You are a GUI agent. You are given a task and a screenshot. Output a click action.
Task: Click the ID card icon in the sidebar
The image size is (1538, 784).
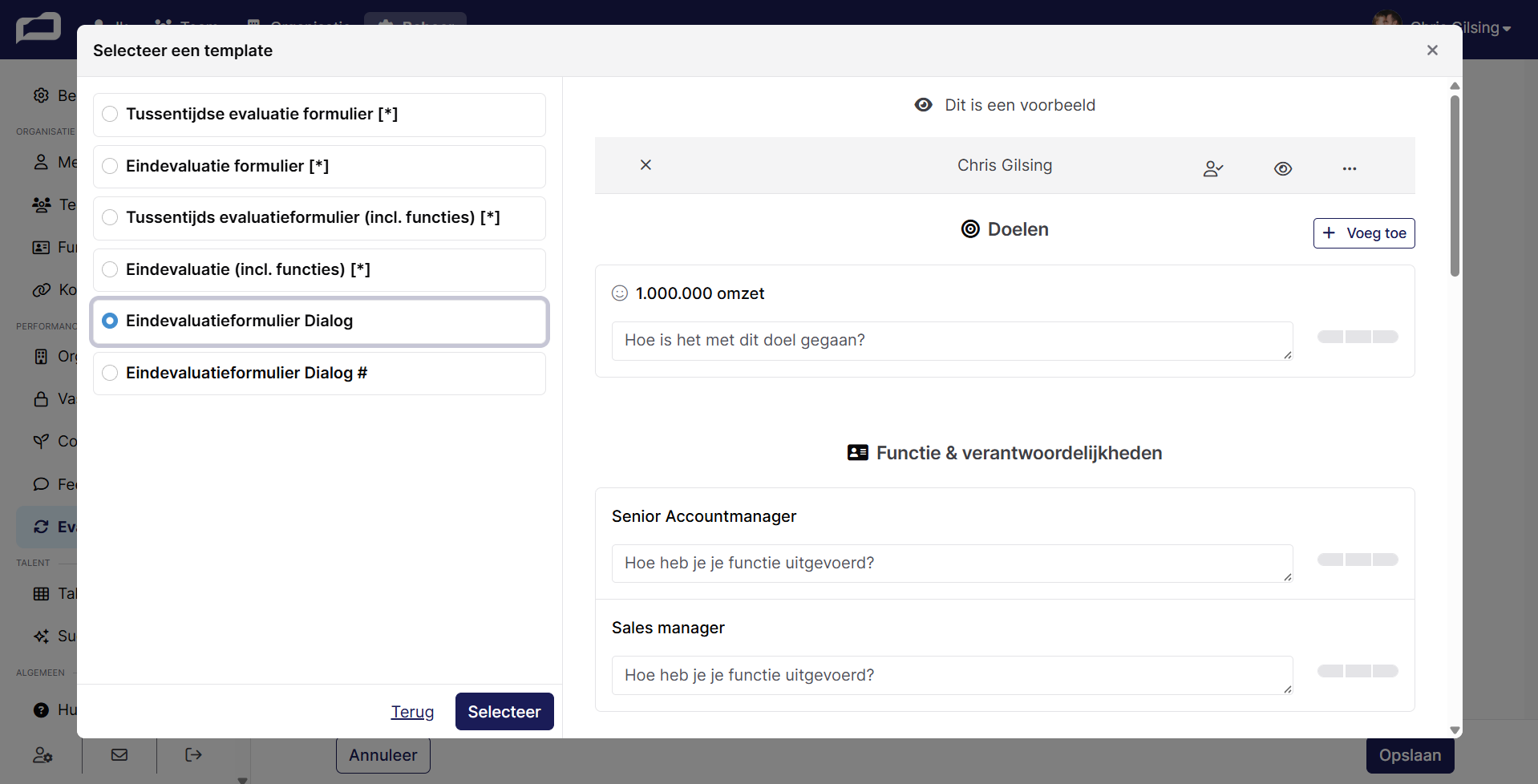[x=41, y=247]
